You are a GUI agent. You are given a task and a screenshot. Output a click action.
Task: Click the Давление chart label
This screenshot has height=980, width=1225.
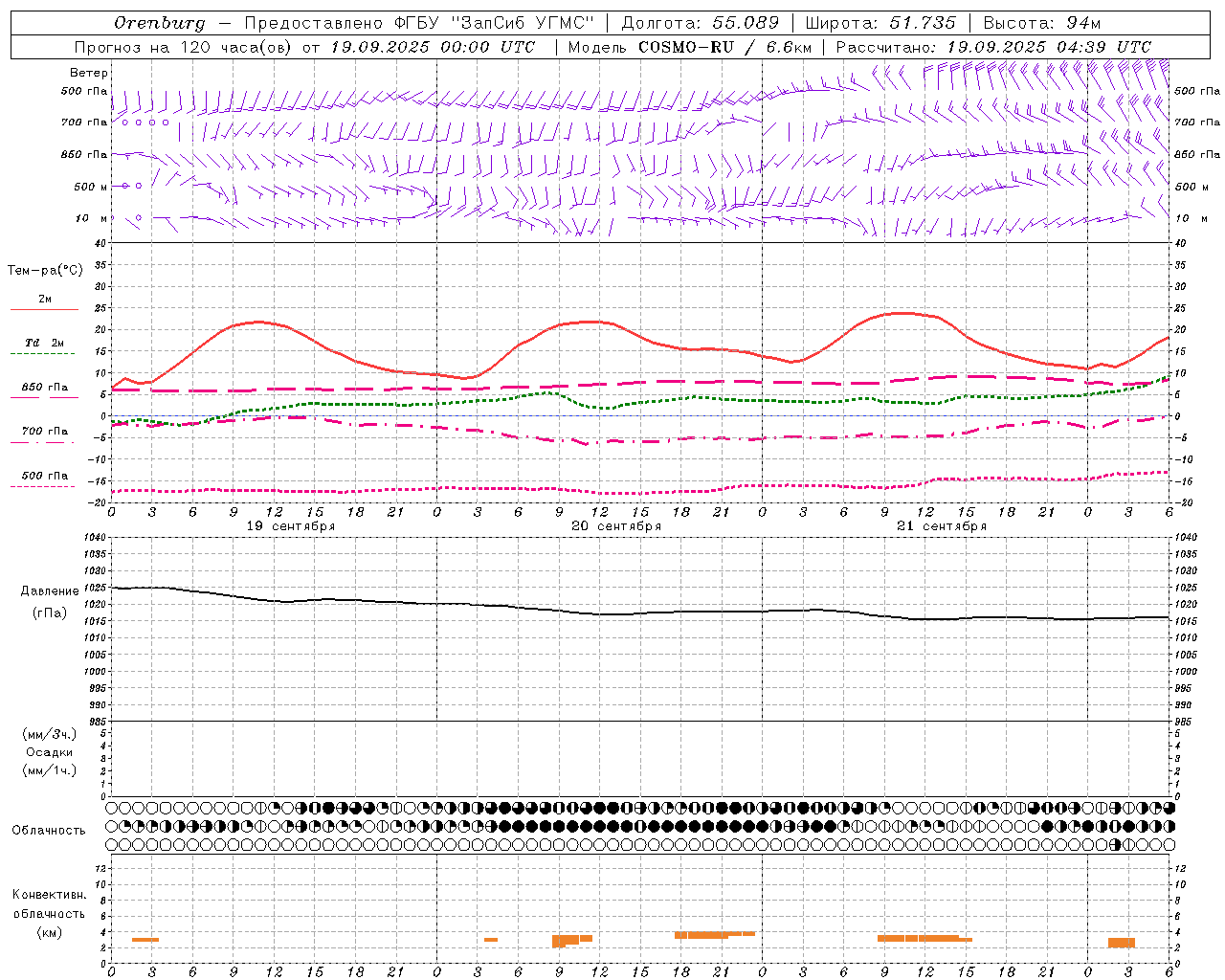coord(50,591)
